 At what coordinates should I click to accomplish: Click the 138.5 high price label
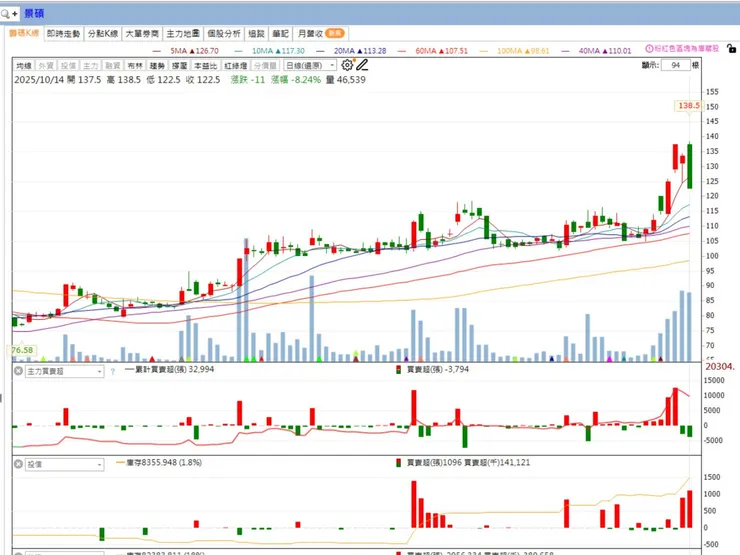[689, 106]
